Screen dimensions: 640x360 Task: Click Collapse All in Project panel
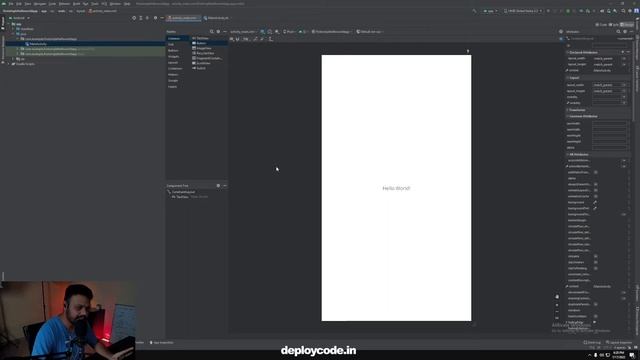coord(147,18)
